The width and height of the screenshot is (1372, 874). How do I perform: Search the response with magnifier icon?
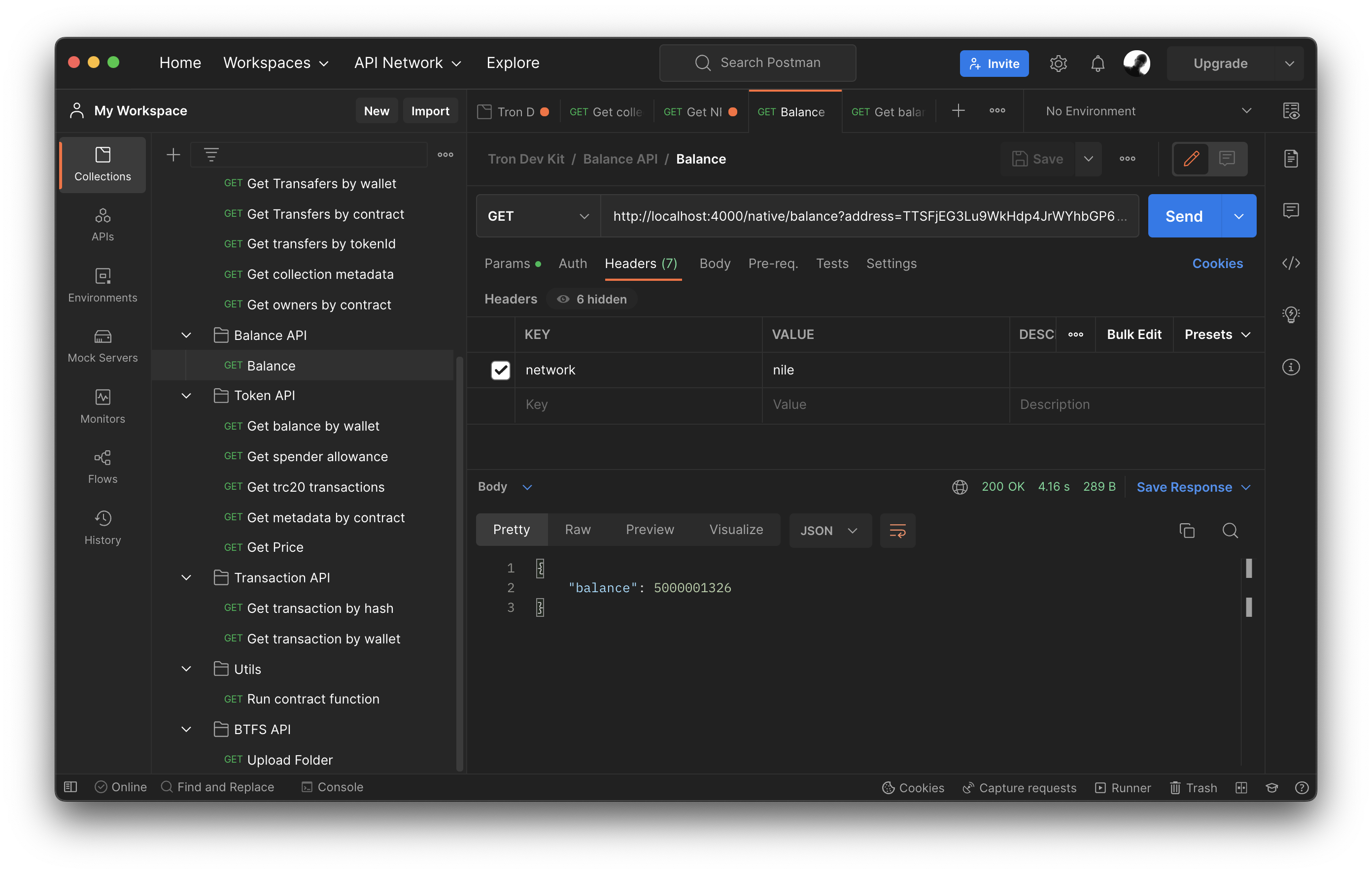[x=1230, y=531]
